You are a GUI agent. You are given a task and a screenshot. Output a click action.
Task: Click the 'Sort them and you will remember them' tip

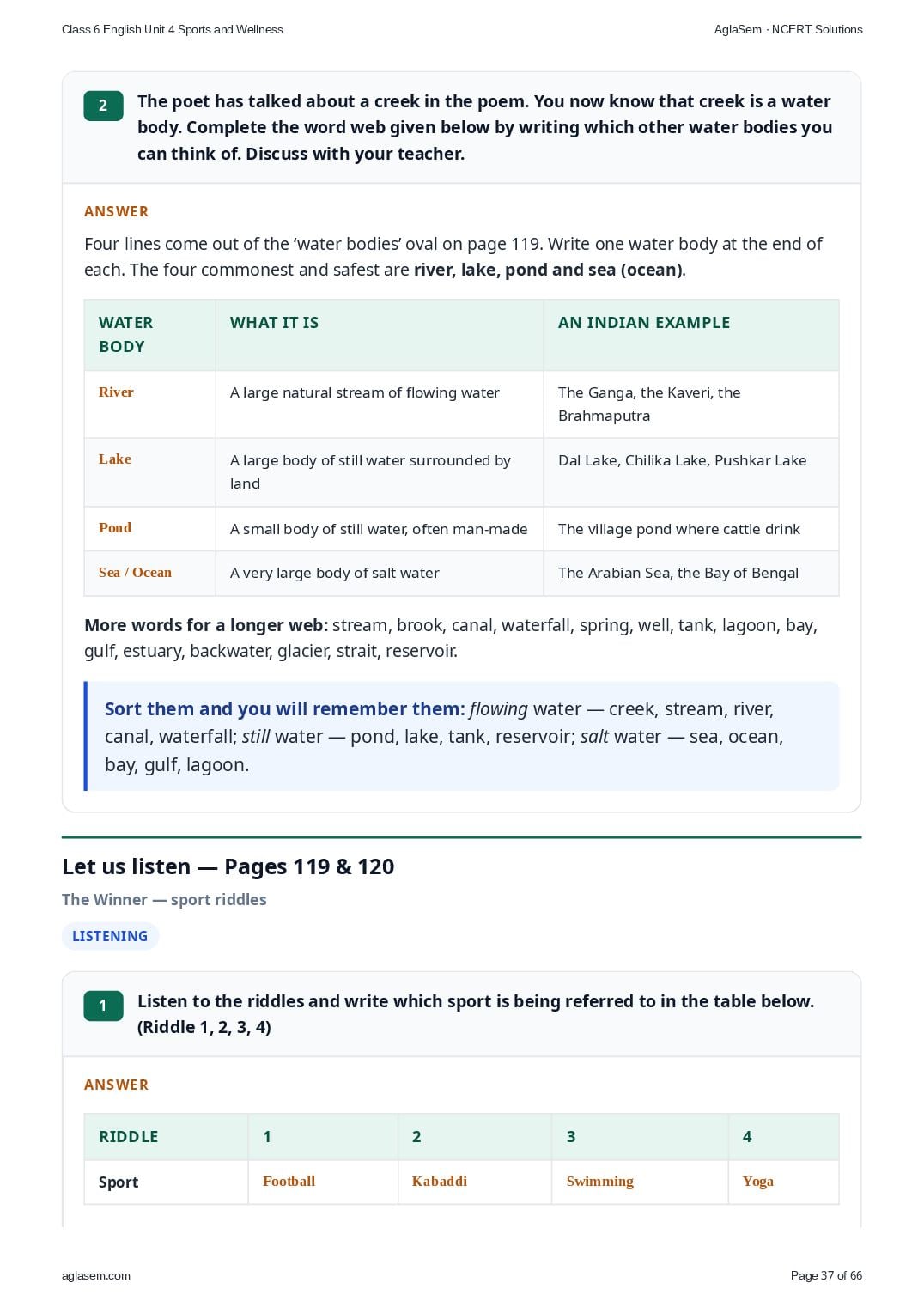[x=462, y=736]
